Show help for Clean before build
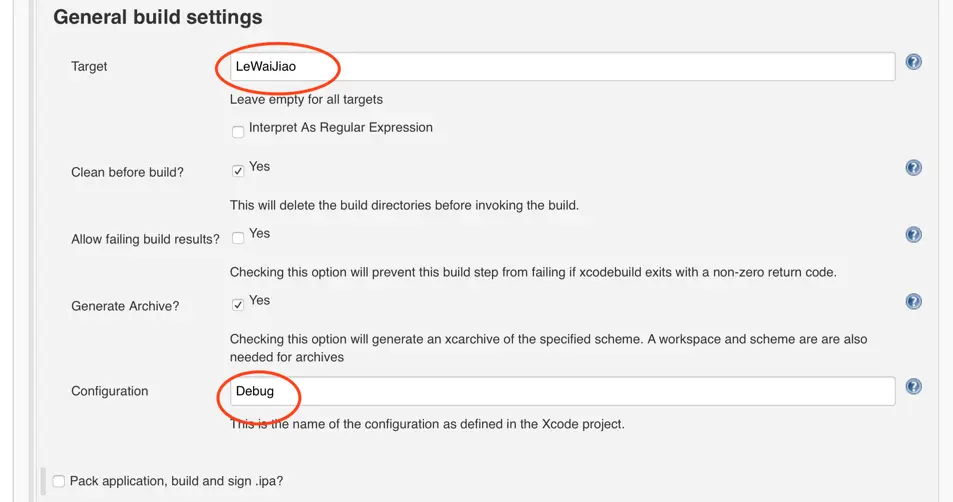953x502 pixels. (x=913, y=168)
